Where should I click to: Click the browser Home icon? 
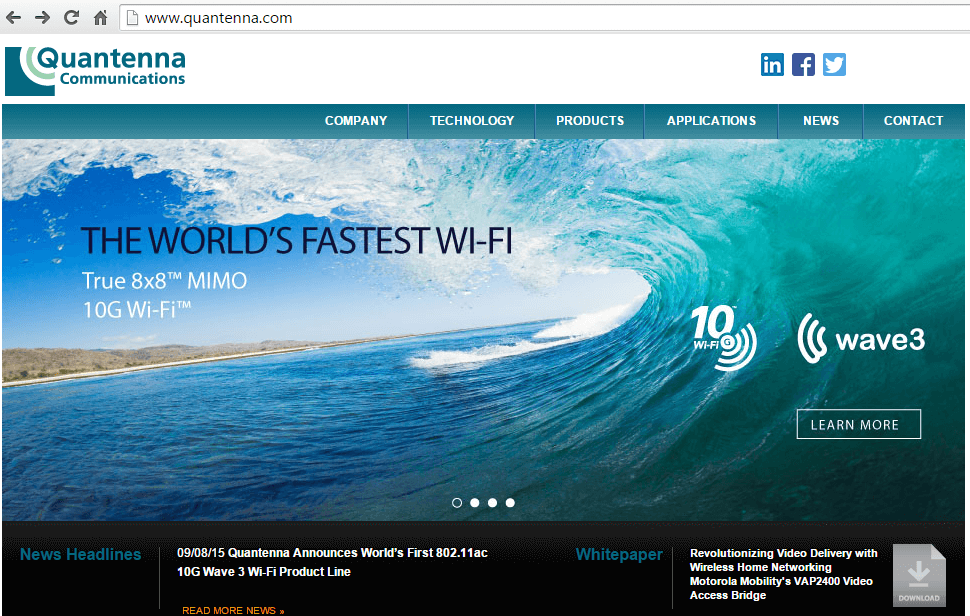tap(99, 17)
